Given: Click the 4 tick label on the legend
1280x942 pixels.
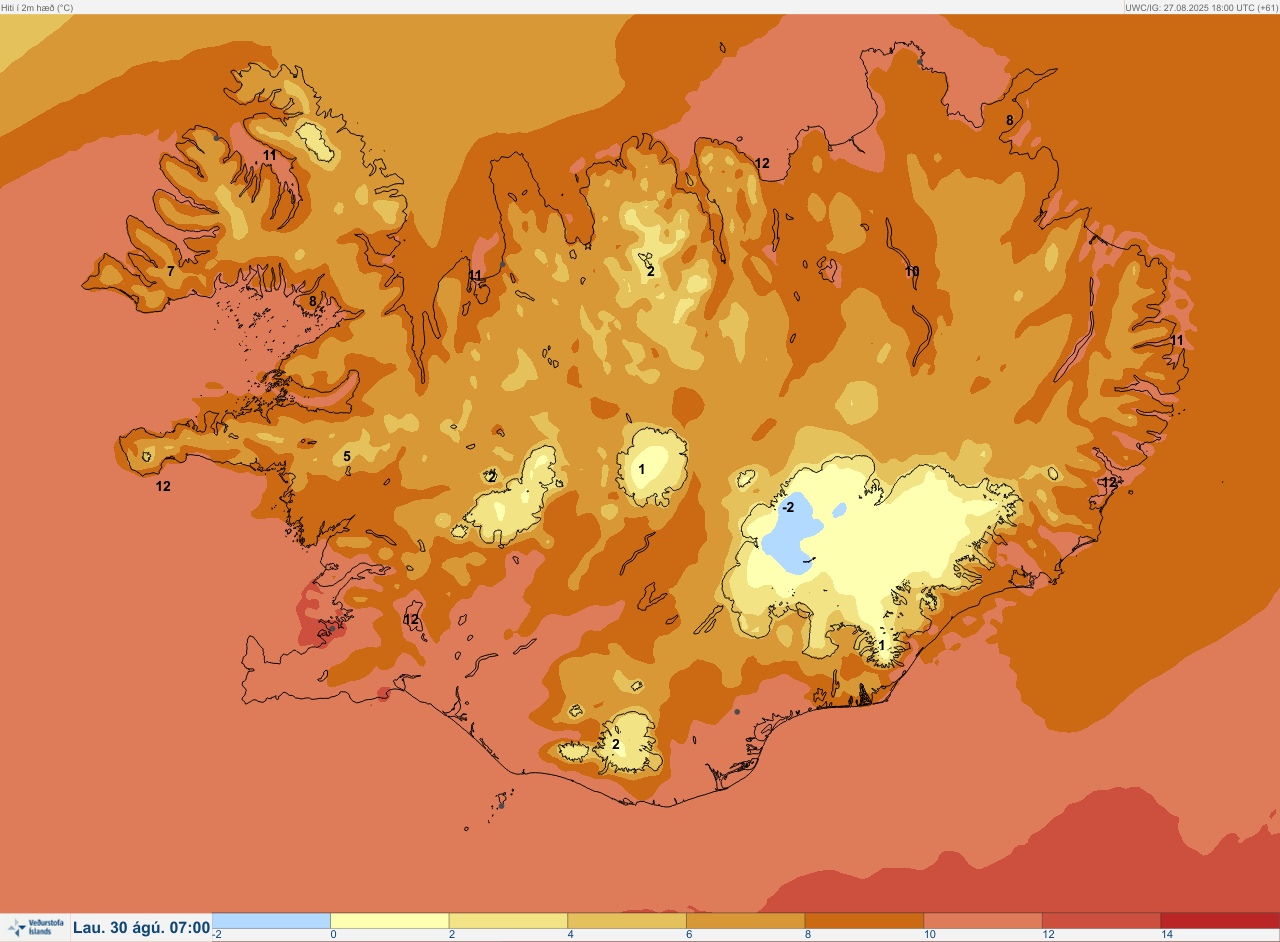Looking at the screenshot, I should (570, 935).
